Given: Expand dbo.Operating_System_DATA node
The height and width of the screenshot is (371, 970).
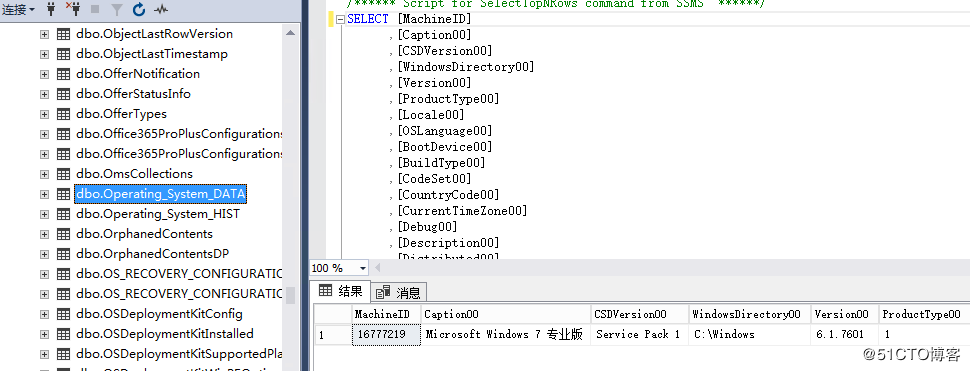Looking at the screenshot, I should coord(44,194).
